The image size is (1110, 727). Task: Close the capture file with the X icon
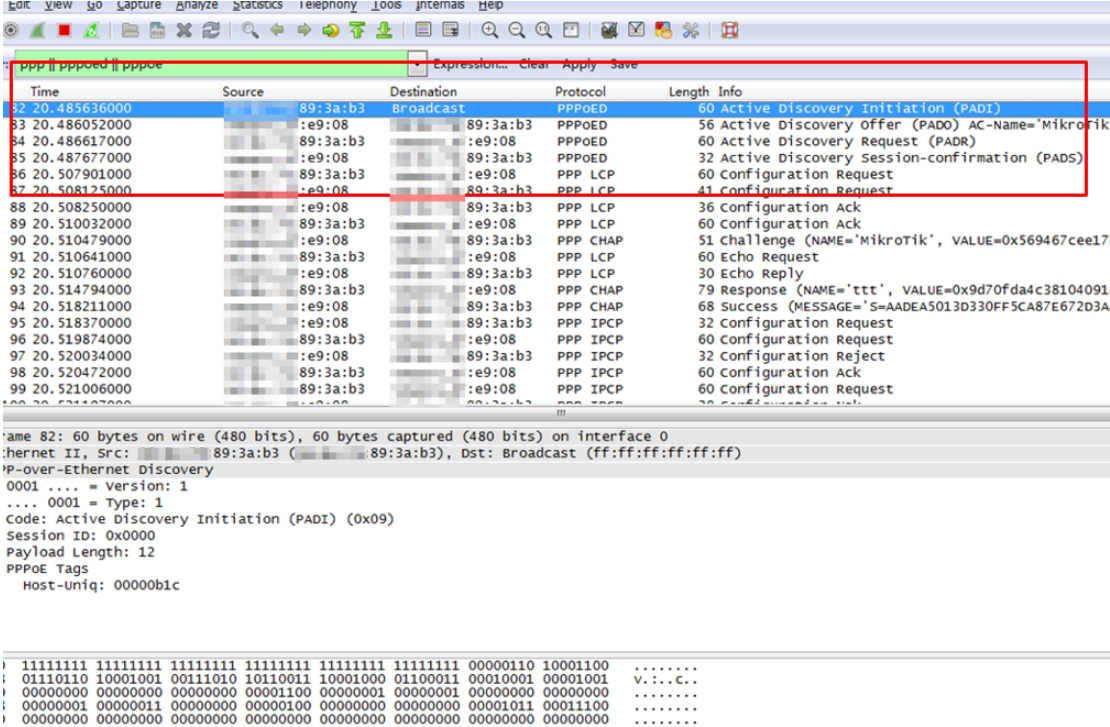184,30
